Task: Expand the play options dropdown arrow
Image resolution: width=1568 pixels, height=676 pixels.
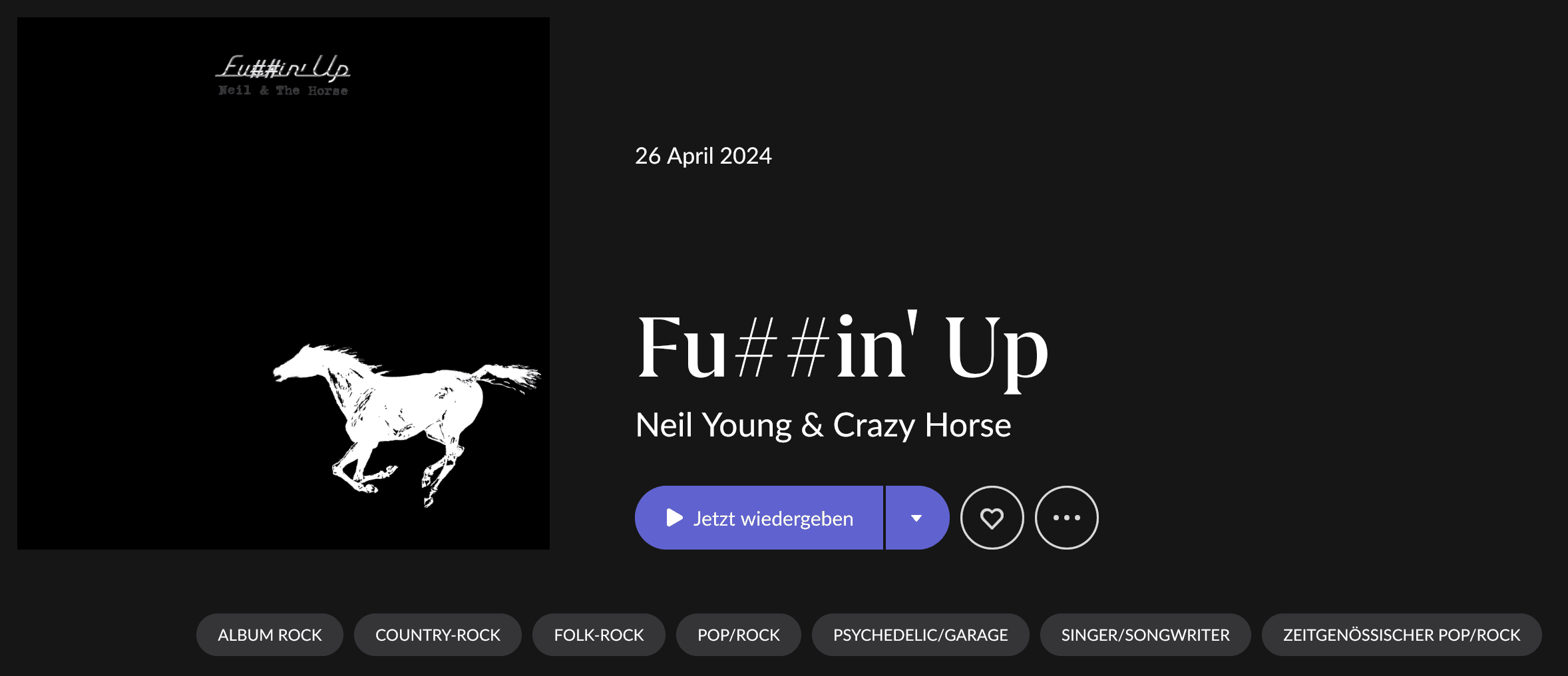Action: pos(916,518)
